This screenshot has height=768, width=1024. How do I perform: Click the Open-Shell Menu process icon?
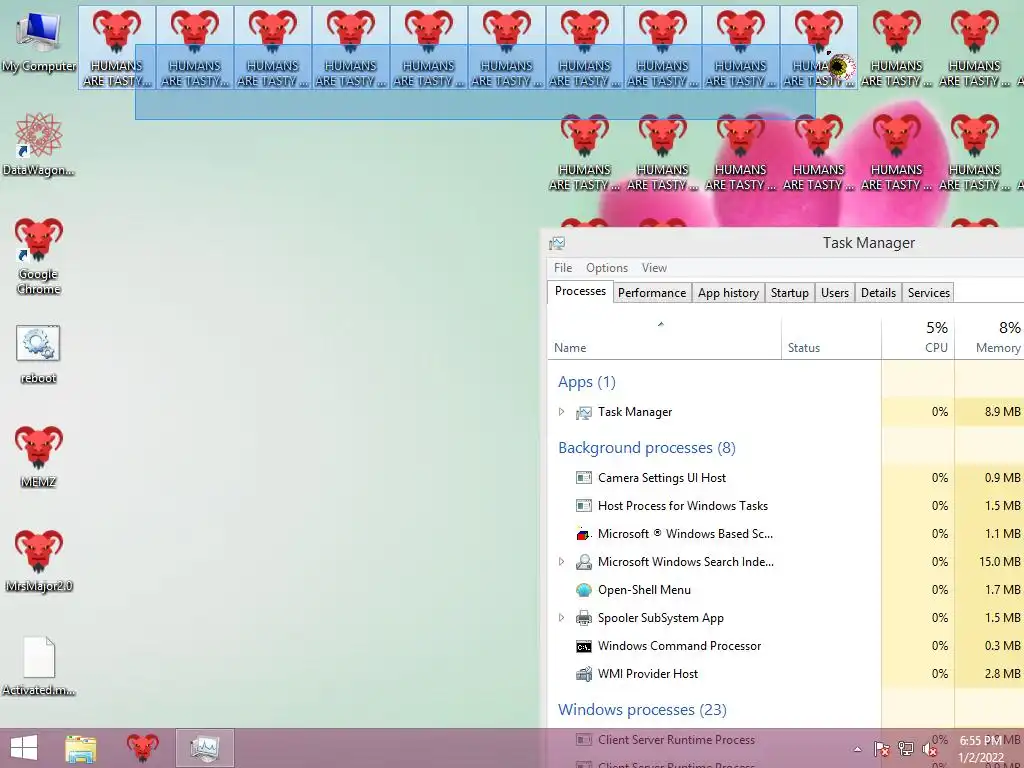pyautogui.click(x=584, y=590)
